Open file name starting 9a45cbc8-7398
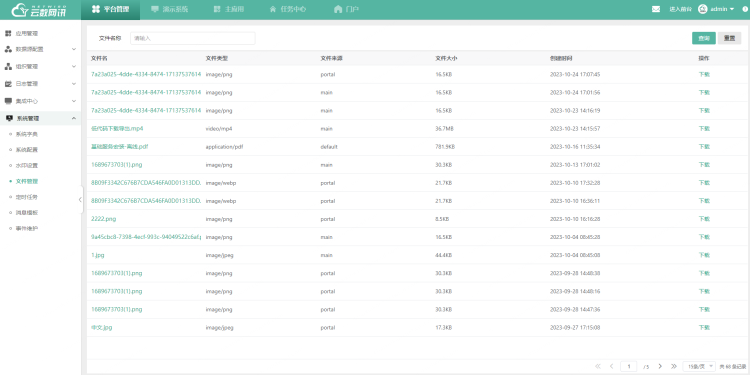 coord(146,237)
